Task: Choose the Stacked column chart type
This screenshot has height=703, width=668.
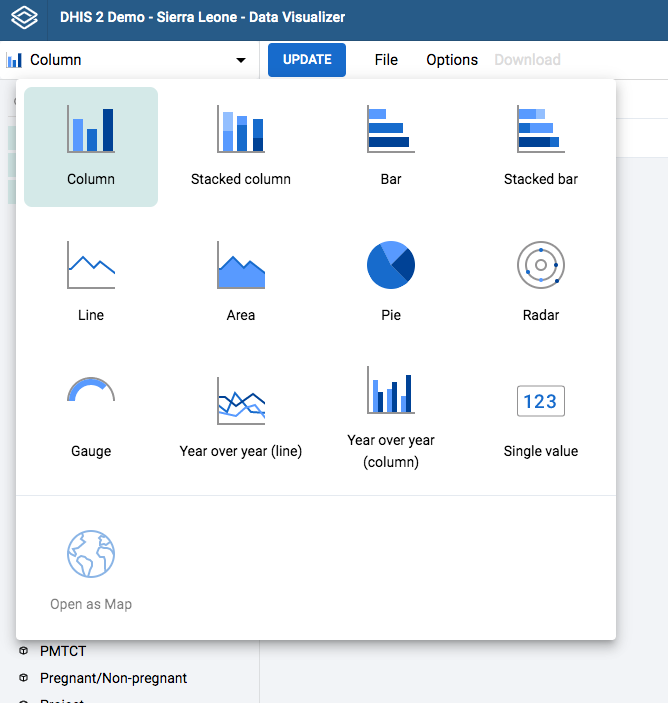Action: point(241,147)
